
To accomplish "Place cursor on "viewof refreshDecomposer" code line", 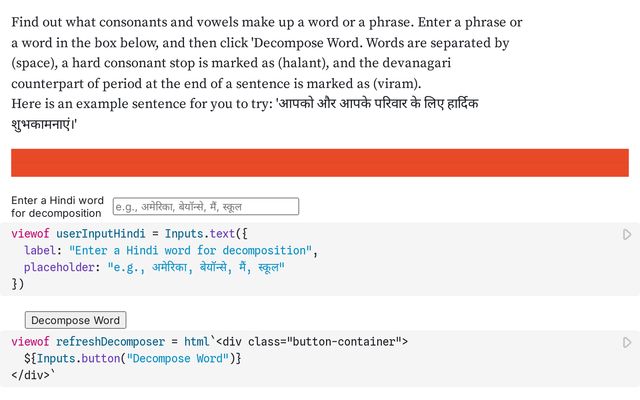I will [x=210, y=341].
